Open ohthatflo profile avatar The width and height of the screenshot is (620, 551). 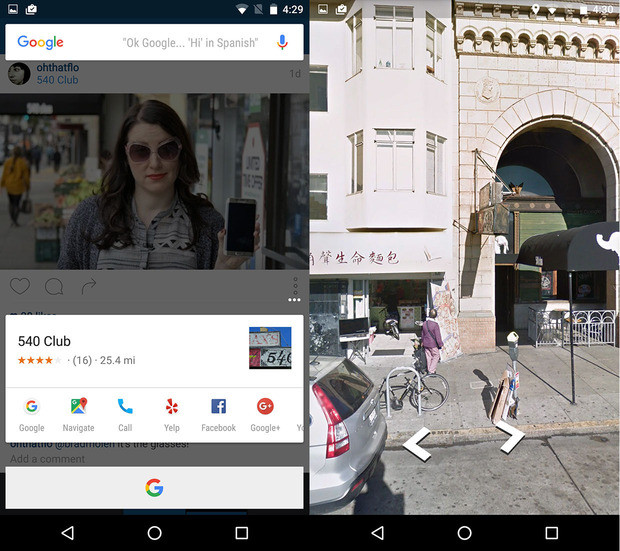[19, 74]
